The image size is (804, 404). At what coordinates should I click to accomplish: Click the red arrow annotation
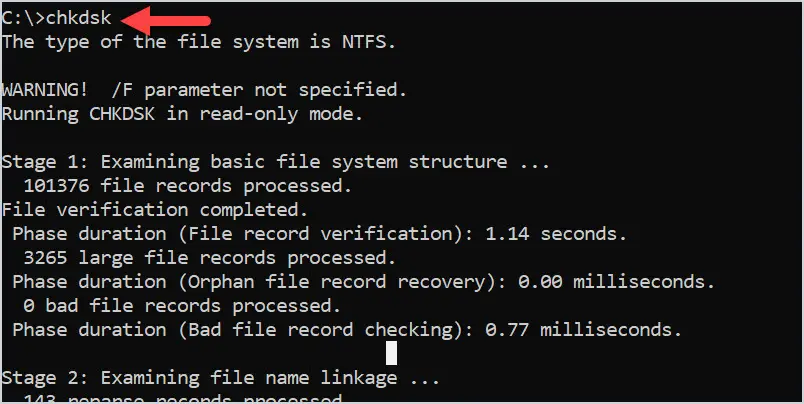point(167,20)
